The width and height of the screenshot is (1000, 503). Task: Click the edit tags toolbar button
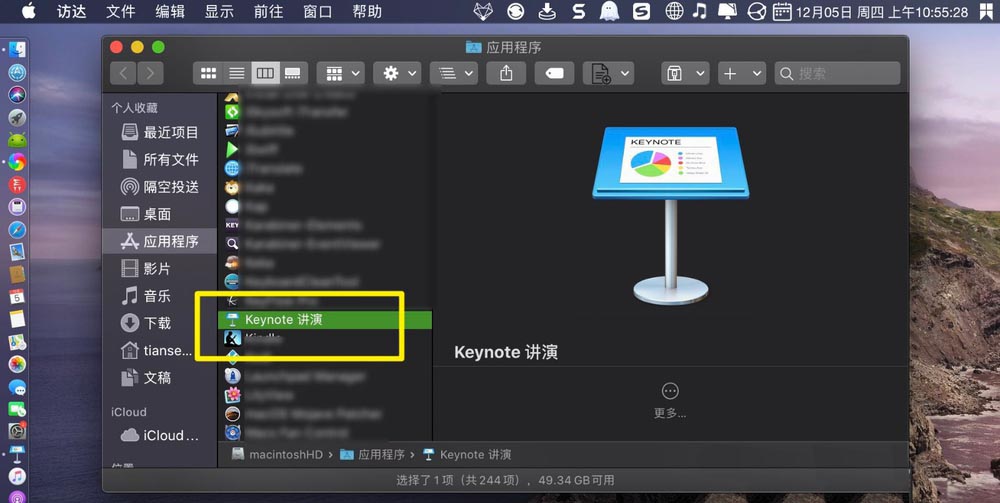point(554,73)
